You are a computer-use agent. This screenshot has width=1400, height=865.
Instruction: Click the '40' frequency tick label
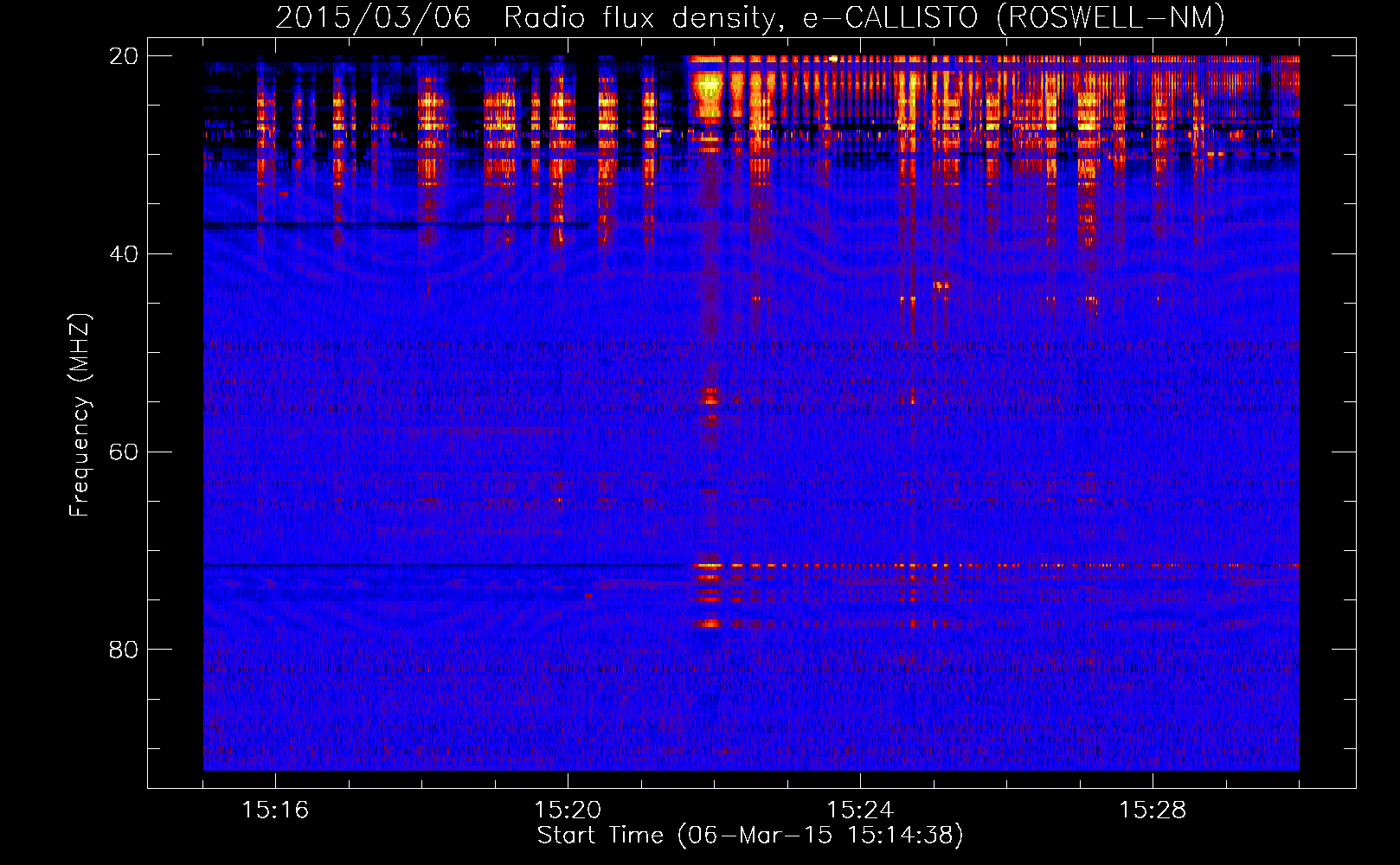click(x=123, y=254)
